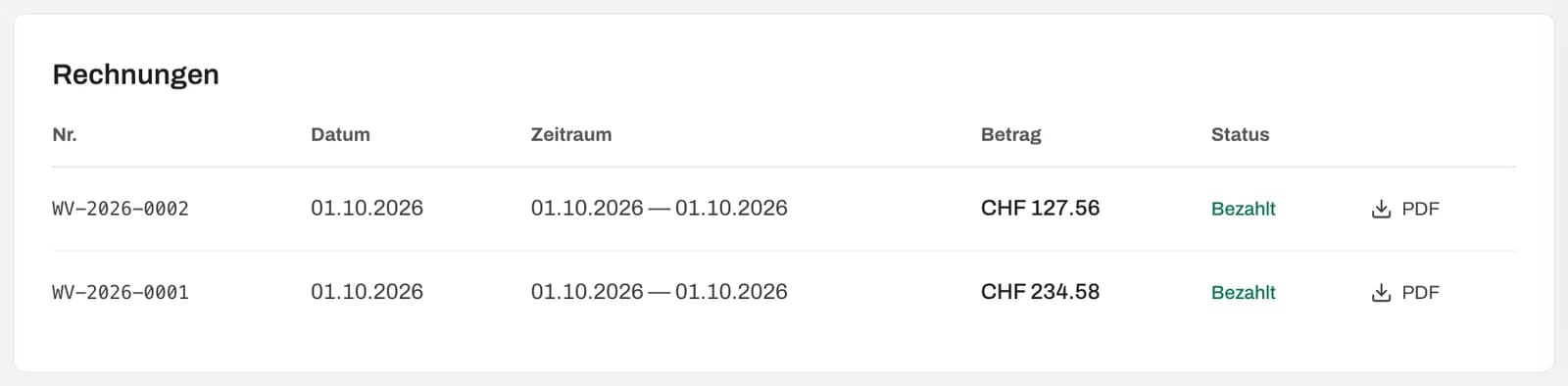Download PDF for invoice WV-2026-0001
The width and height of the screenshot is (1568, 386).
(x=1405, y=292)
